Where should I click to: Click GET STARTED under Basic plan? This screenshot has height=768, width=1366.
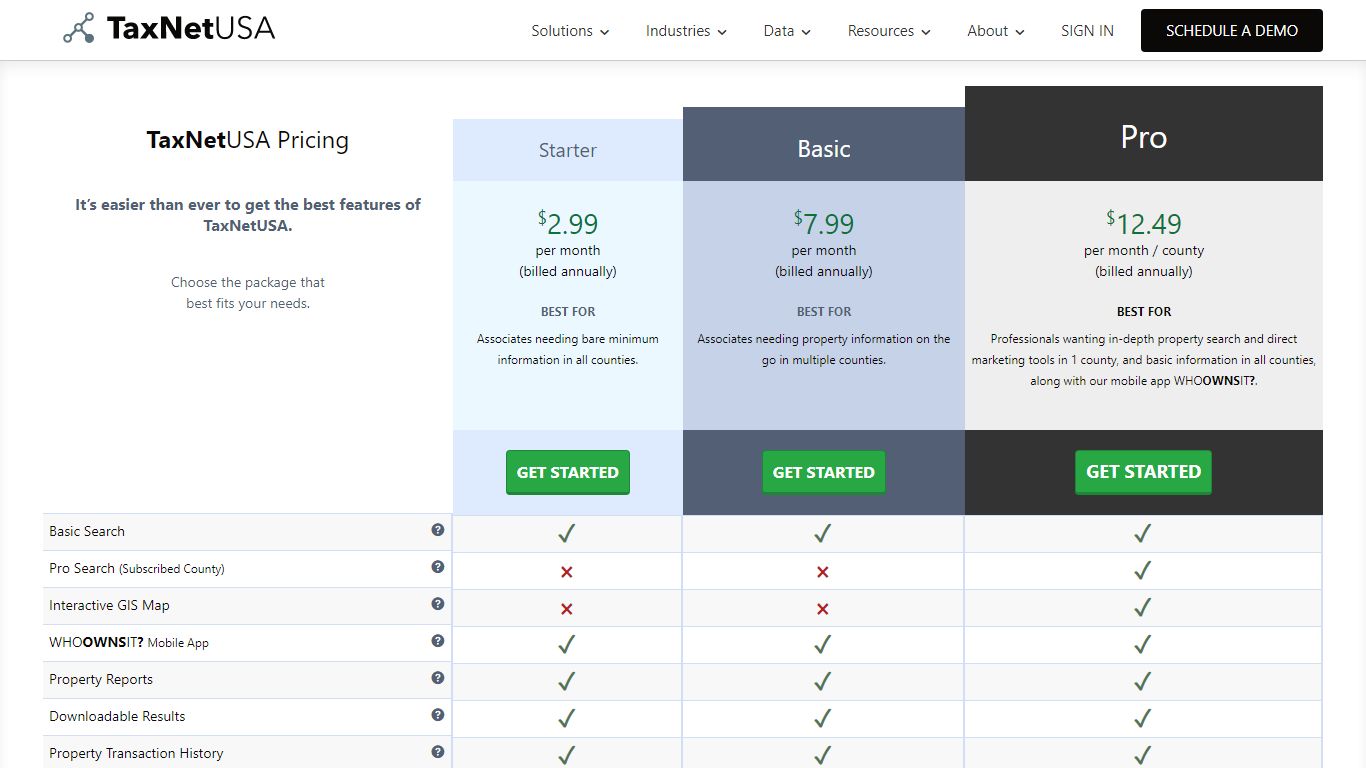pos(824,472)
